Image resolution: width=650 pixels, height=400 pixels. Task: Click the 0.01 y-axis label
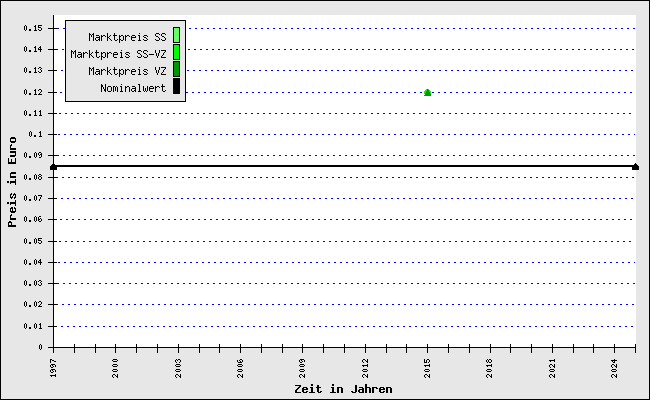[33, 326]
